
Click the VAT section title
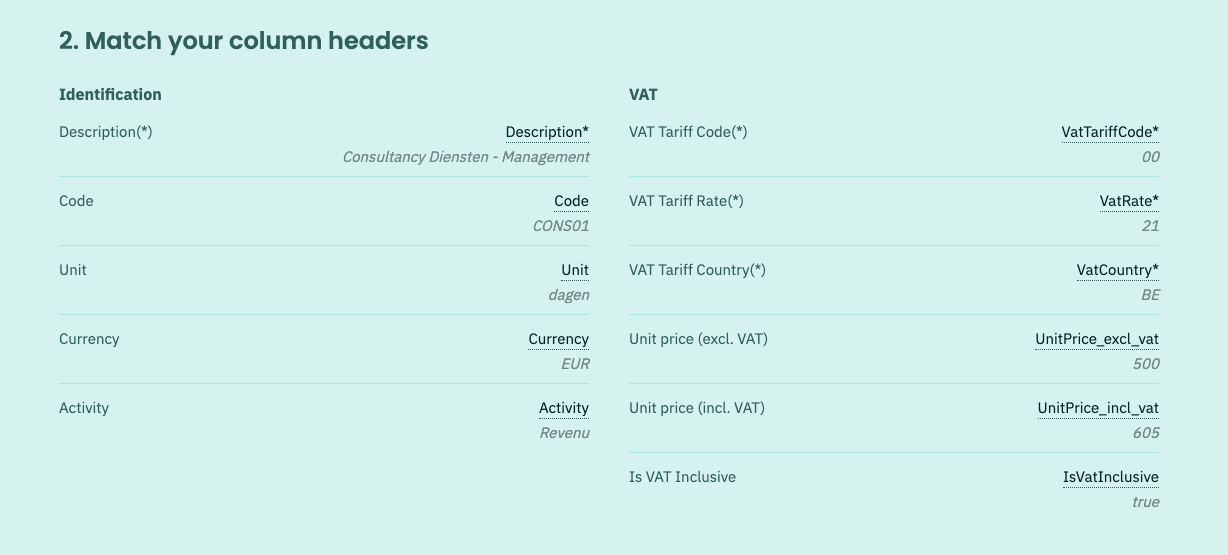point(643,95)
